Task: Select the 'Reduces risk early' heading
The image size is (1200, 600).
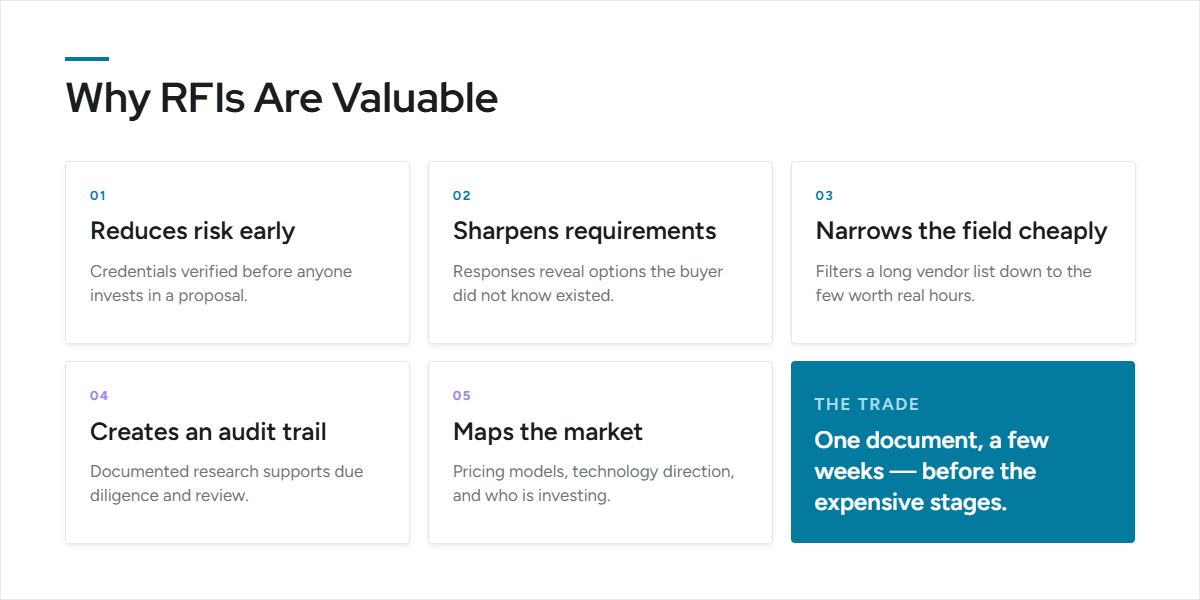Action: [192, 231]
